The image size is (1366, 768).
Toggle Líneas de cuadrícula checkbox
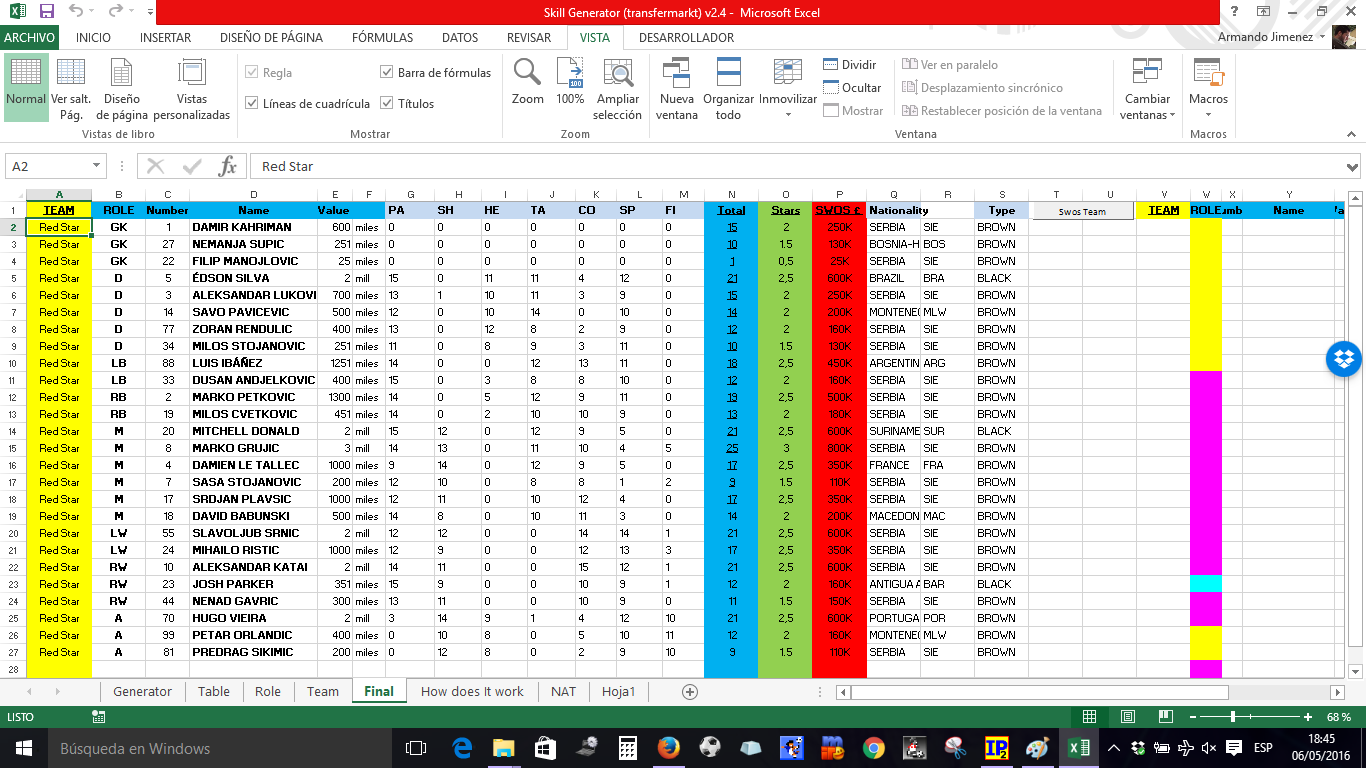point(252,103)
